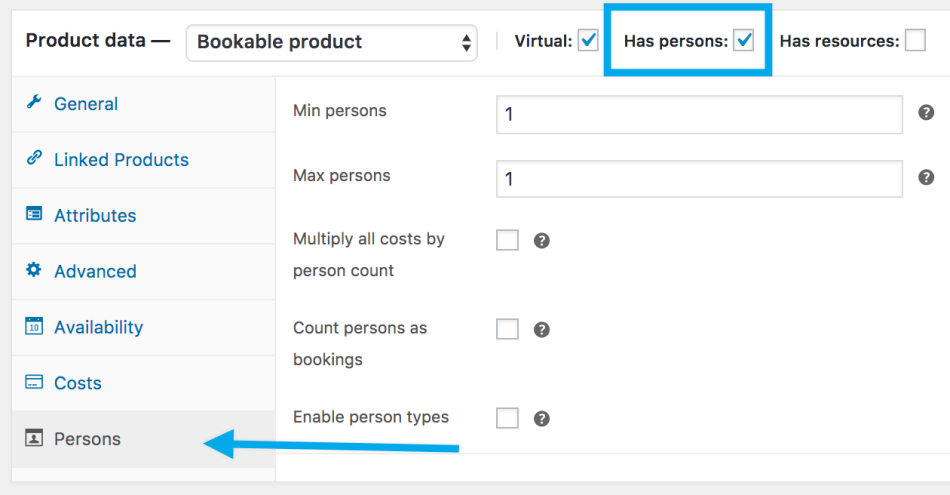This screenshot has width=950, height=495.
Task: Click the General wrench icon
Action: pyautogui.click(x=34, y=103)
